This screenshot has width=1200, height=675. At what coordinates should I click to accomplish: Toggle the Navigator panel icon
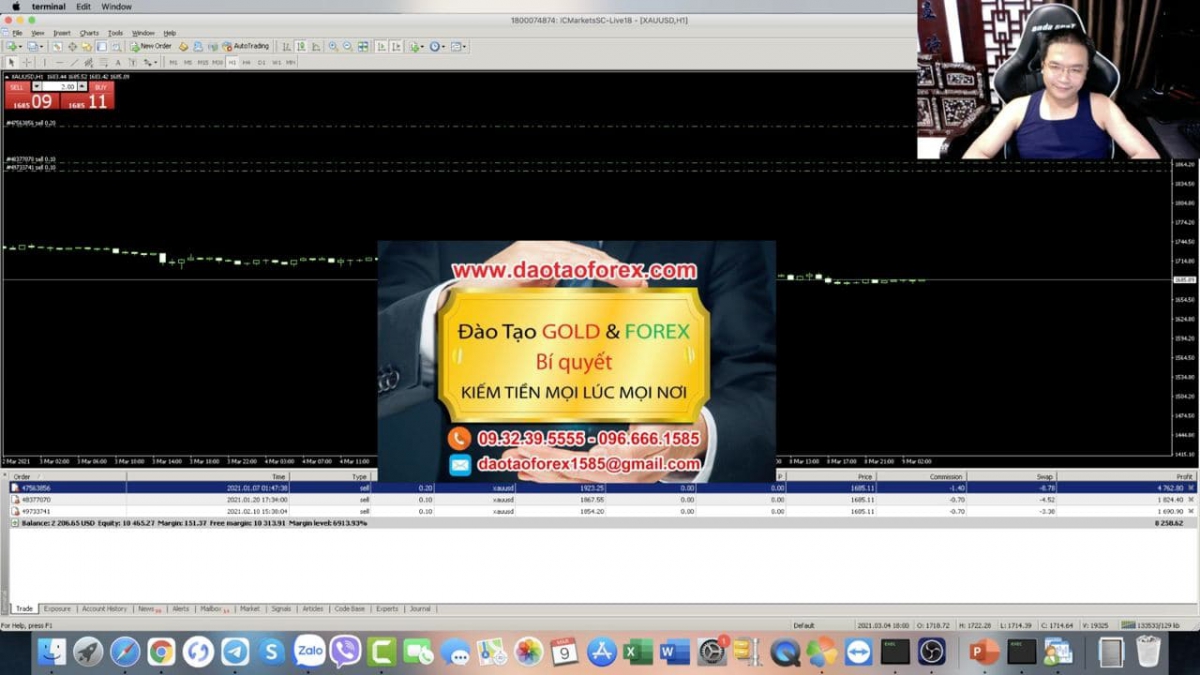pyautogui.click(x=87, y=46)
